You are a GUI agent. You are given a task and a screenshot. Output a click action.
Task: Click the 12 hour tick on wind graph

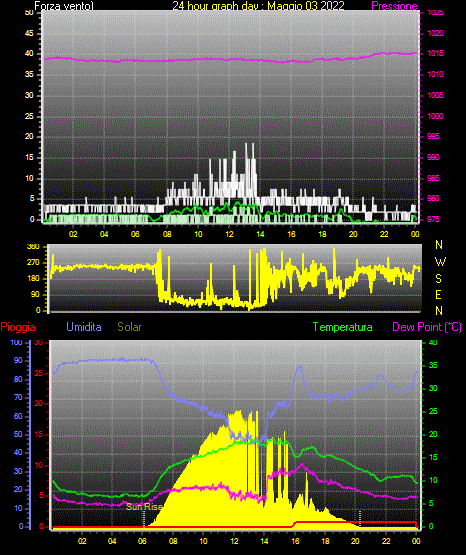(x=229, y=234)
